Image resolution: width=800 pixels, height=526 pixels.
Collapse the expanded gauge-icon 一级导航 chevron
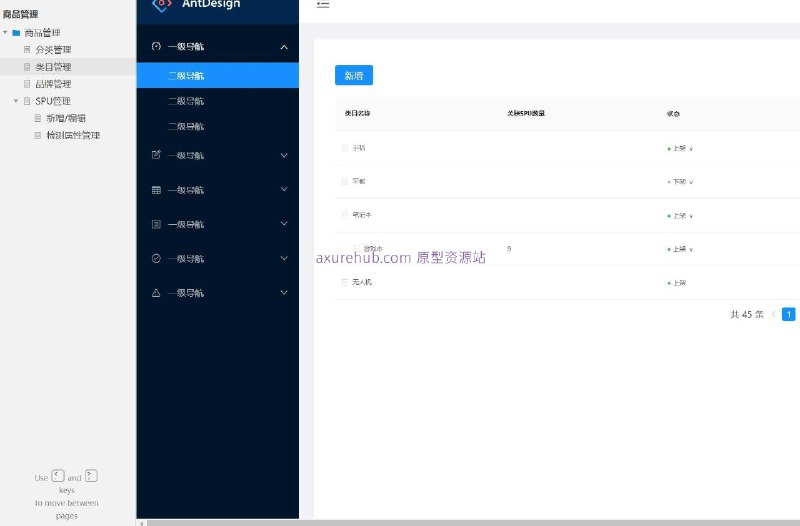click(284, 47)
